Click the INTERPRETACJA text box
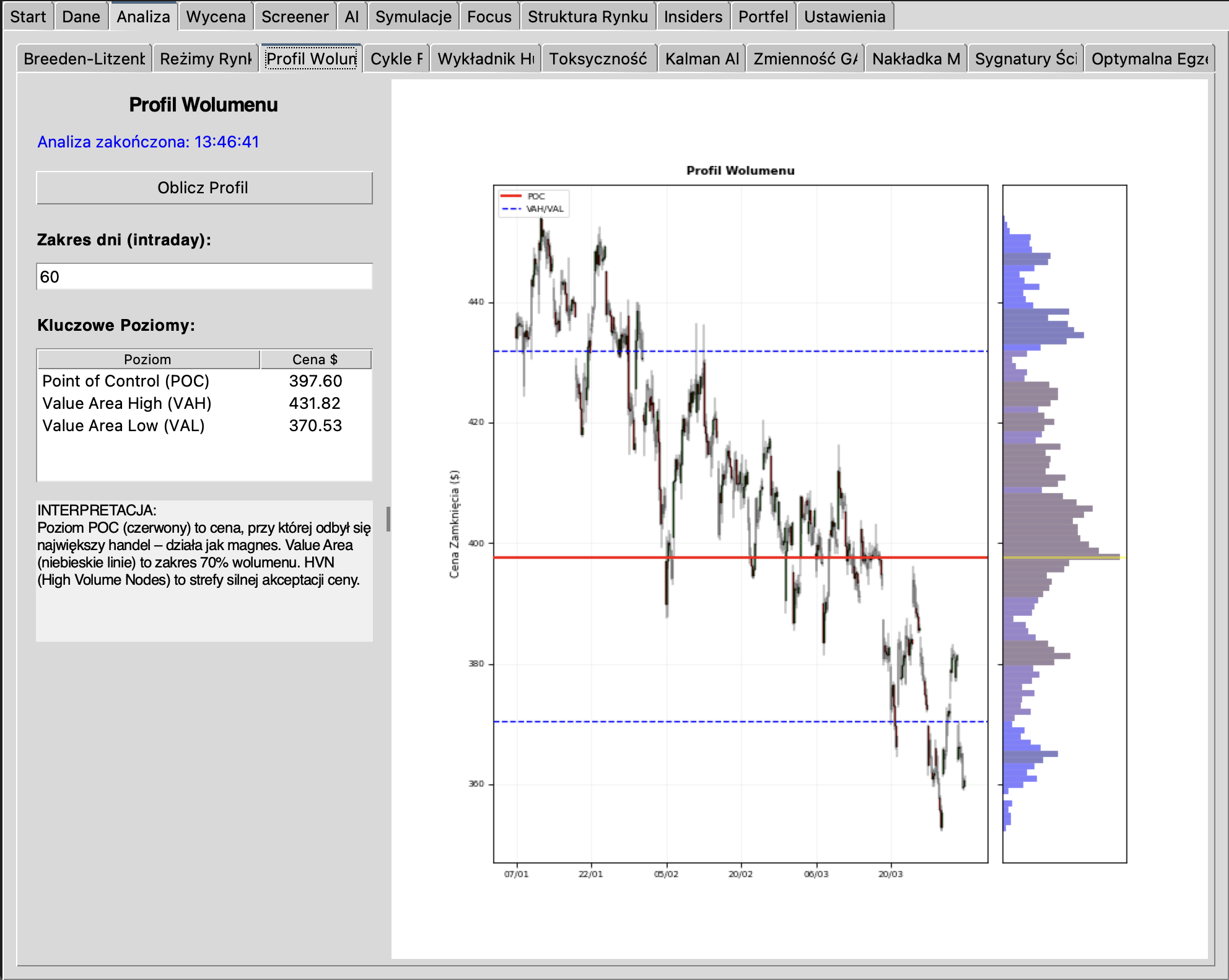The width and height of the screenshot is (1229, 980). coord(204,571)
